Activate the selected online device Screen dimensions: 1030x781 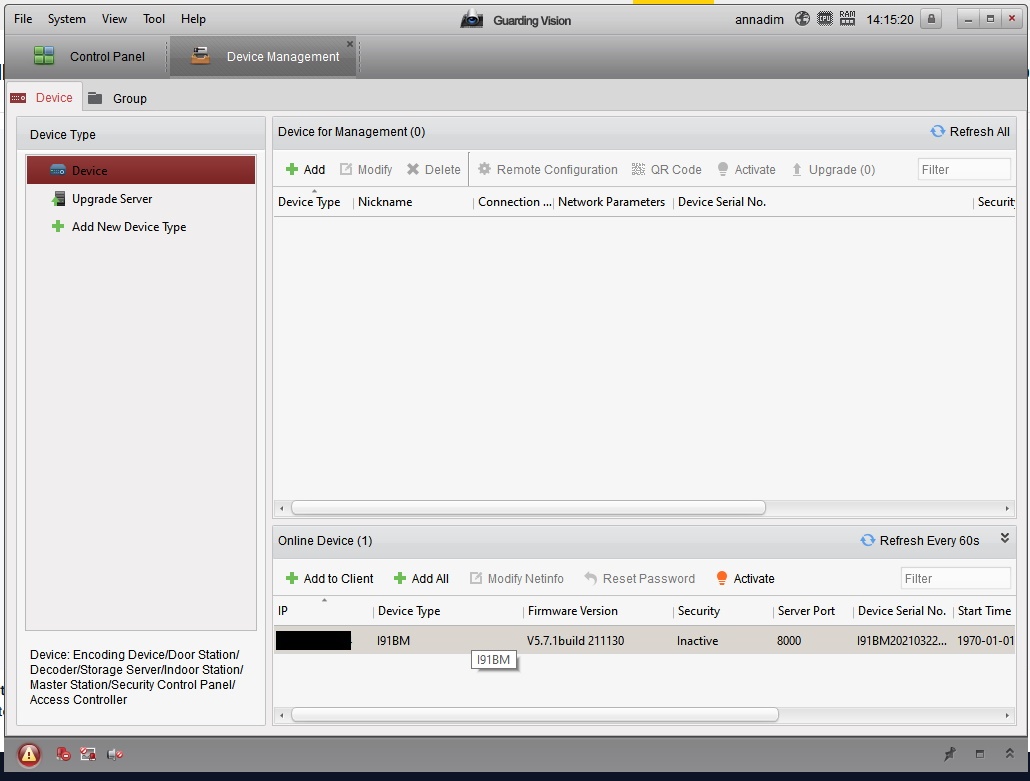[746, 579]
